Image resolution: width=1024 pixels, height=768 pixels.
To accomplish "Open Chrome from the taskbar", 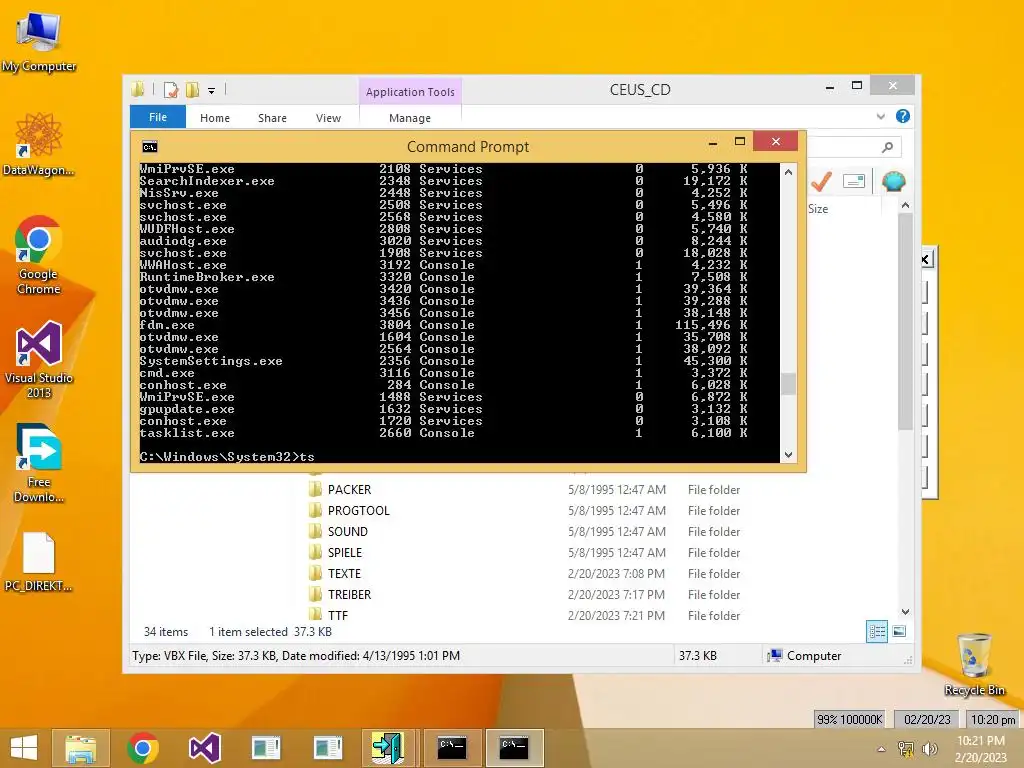I will [x=143, y=748].
